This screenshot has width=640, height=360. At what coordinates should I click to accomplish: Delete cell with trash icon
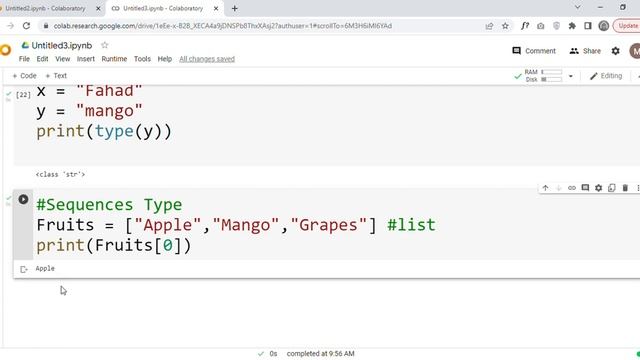pyautogui.click(x=625, y=188)
